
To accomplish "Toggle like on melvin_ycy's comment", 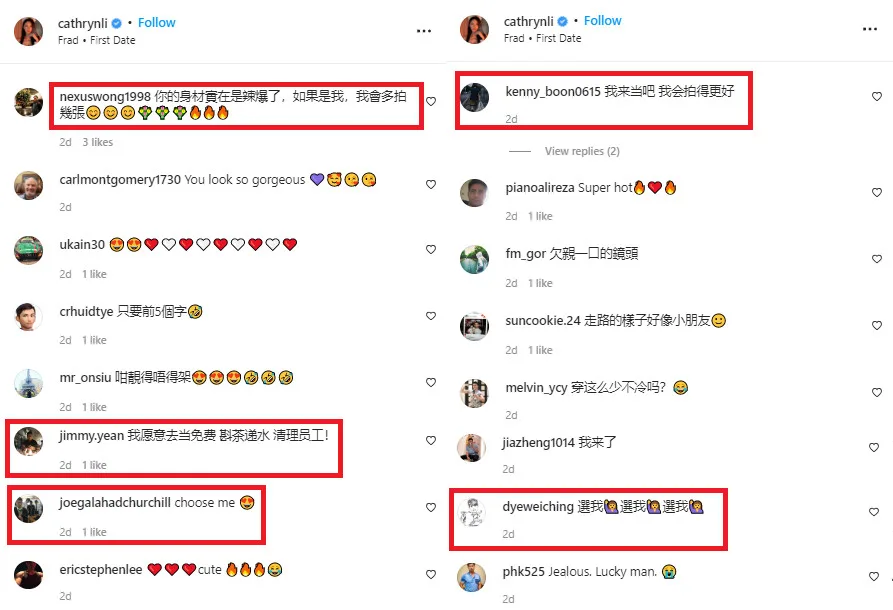I will (877, 392).
